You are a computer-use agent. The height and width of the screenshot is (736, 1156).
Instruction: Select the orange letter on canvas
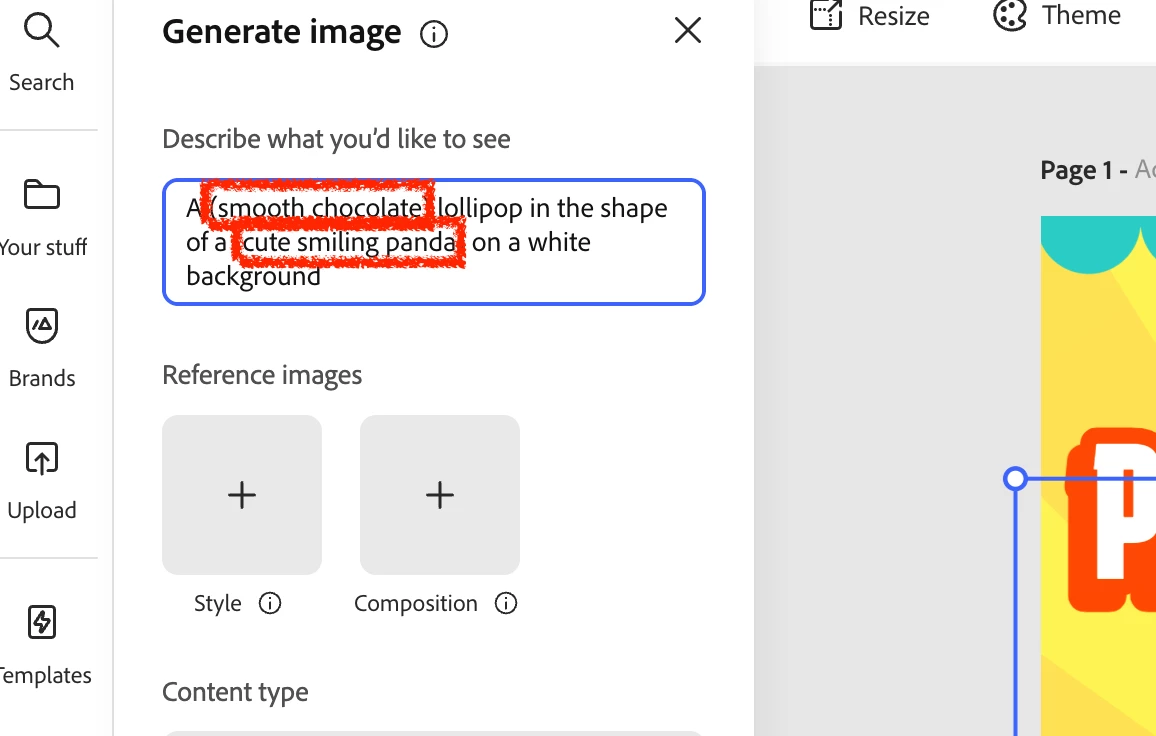coord(1112,520)
